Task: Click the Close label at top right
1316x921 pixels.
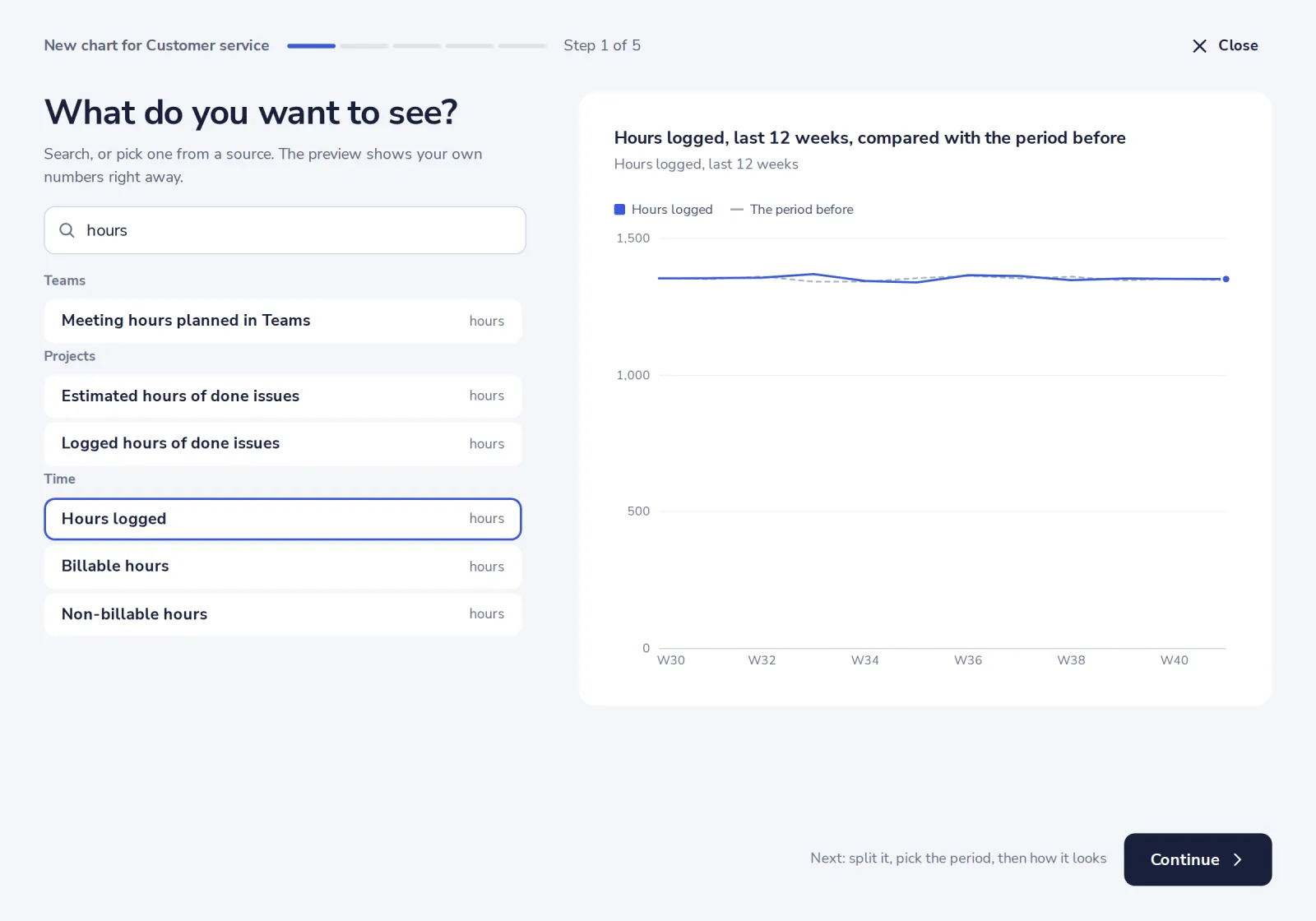Action: pyautogui.click(x=1238, y=46)
